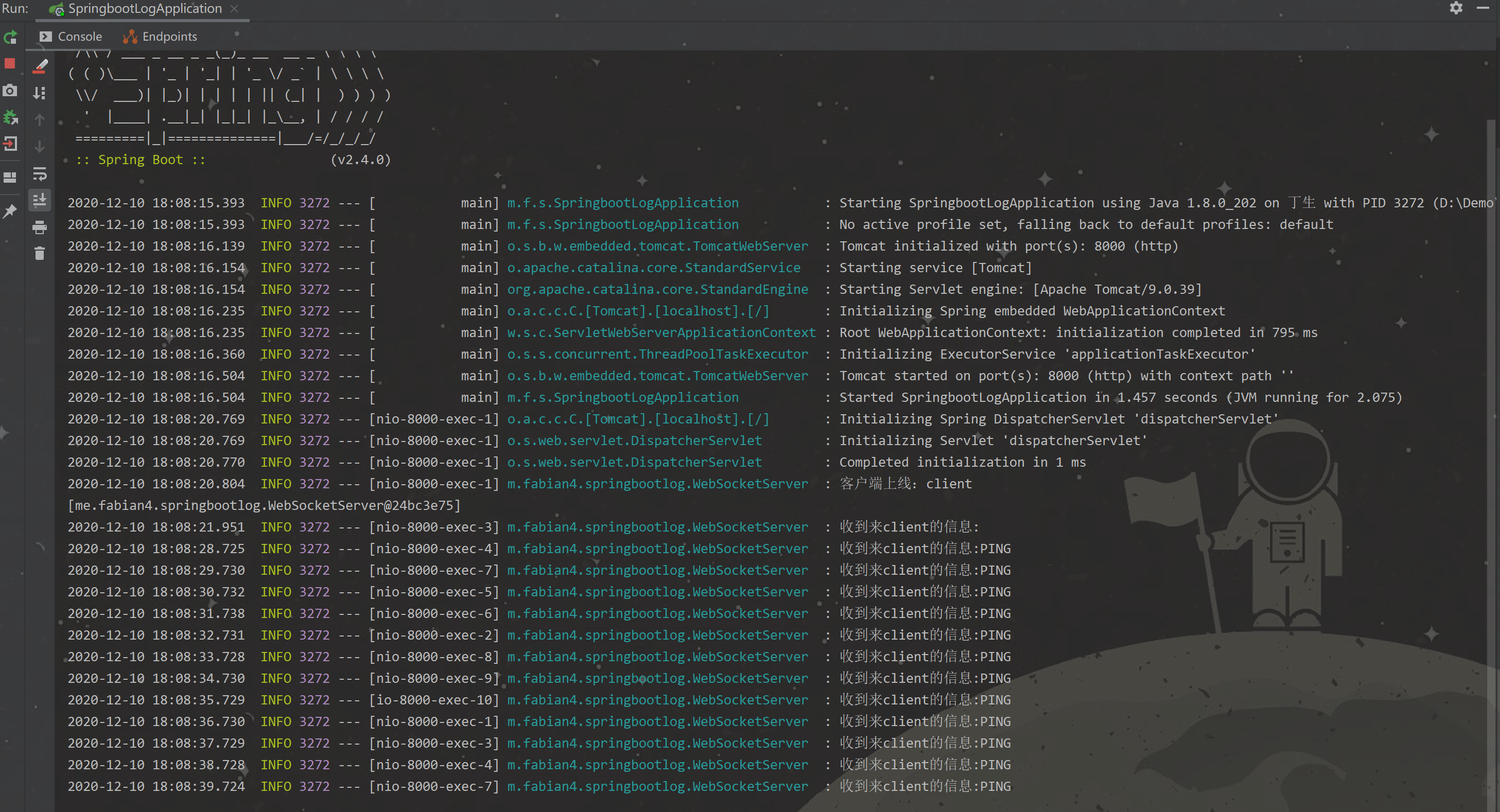Go up the stack trace with the up arrow

(40, 120)
